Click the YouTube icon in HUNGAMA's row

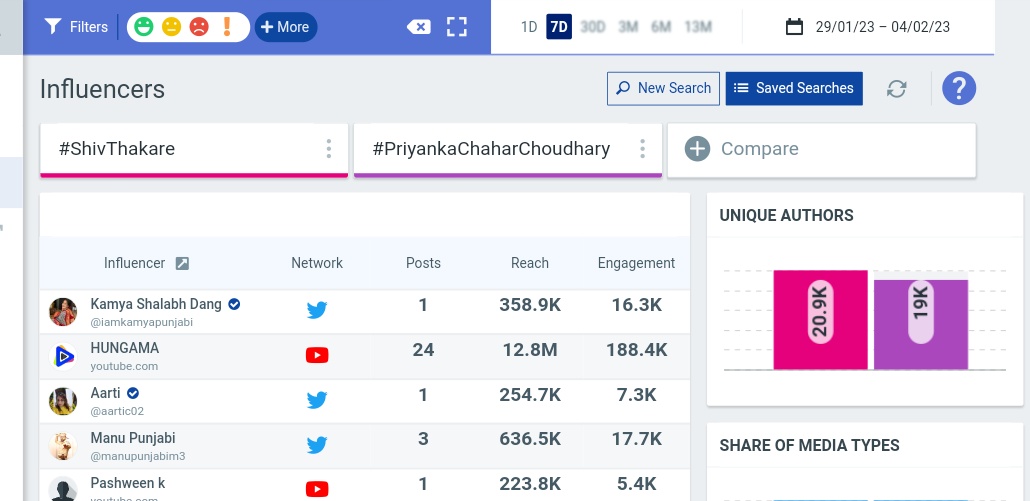pos(317,355)
